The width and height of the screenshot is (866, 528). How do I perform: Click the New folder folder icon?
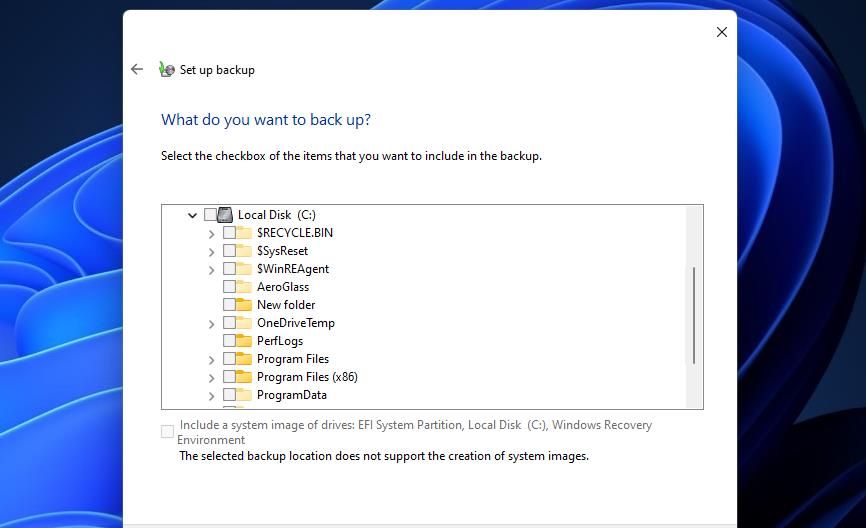[x=244, y=305]
